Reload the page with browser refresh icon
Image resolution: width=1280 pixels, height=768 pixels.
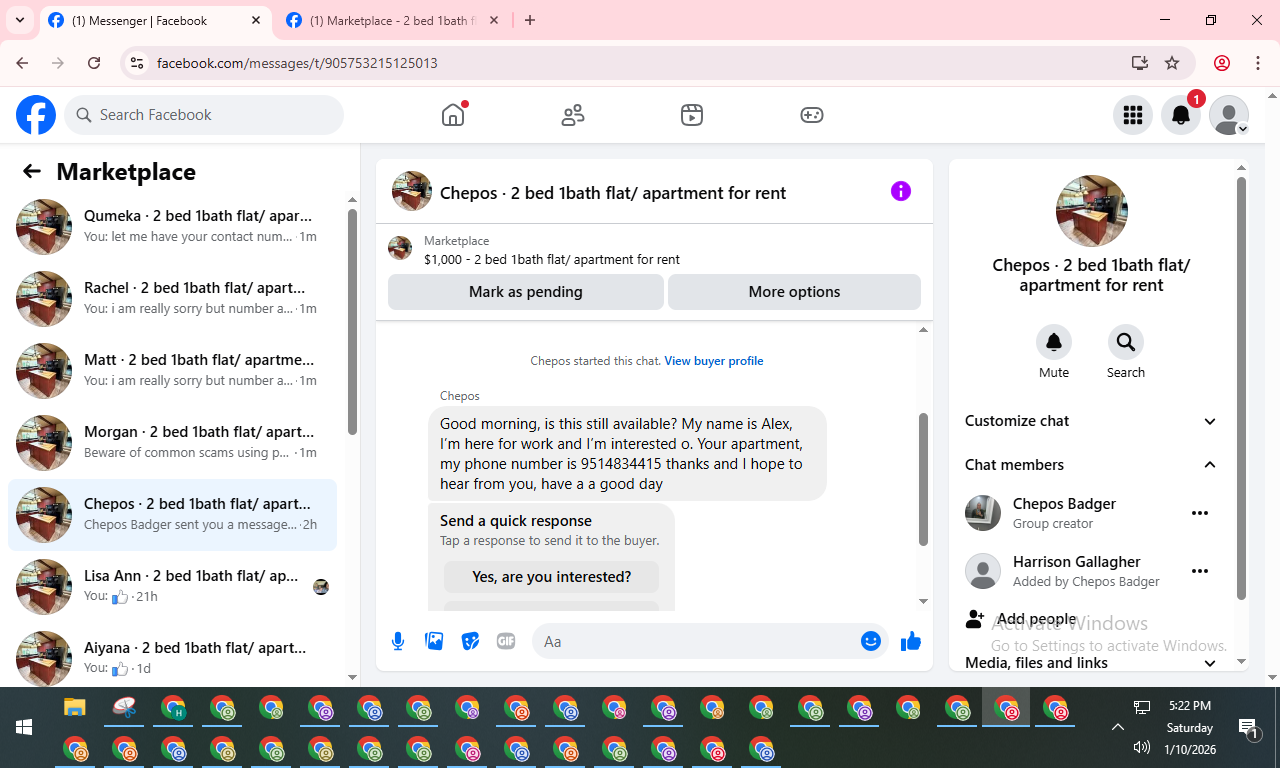tap(94, 63)
